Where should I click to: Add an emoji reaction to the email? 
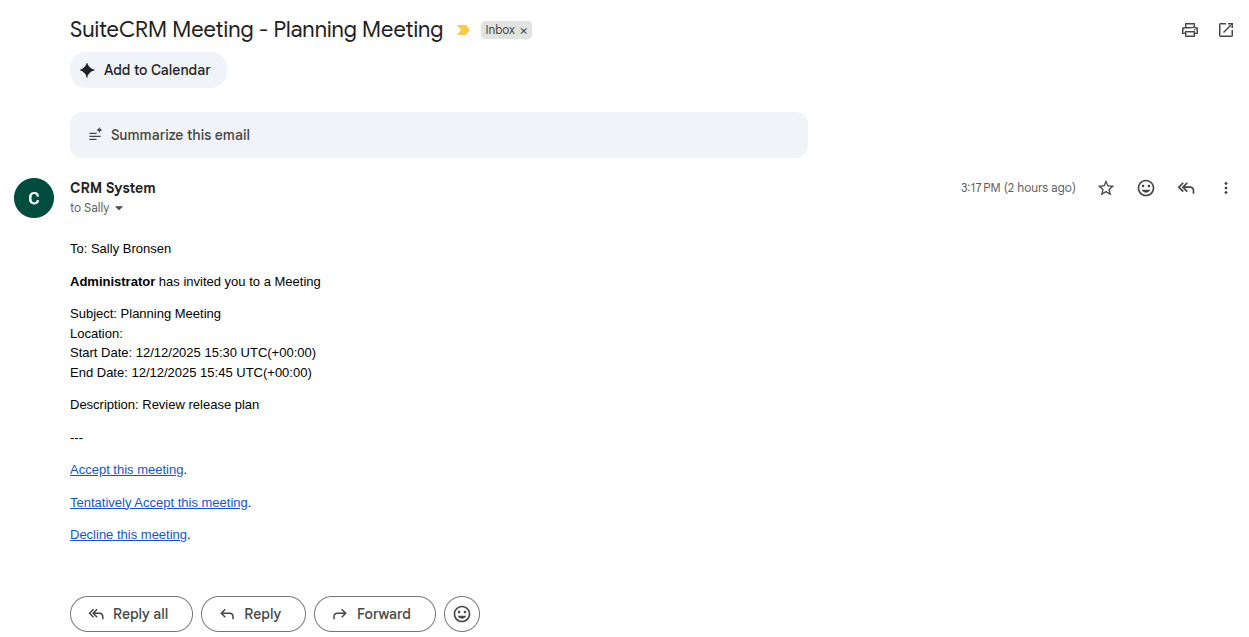(x=1145, y=187)
